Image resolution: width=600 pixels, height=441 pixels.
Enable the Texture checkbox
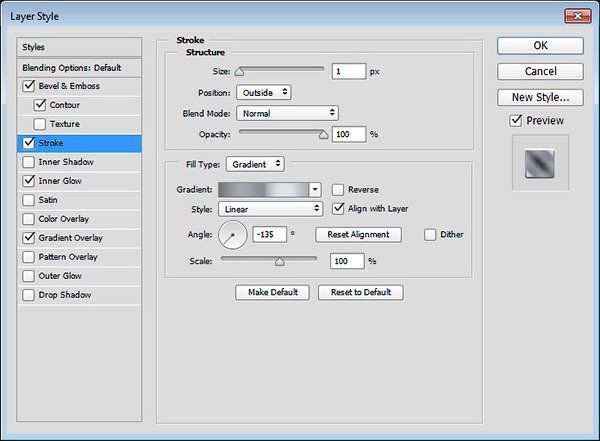[39, 124]
